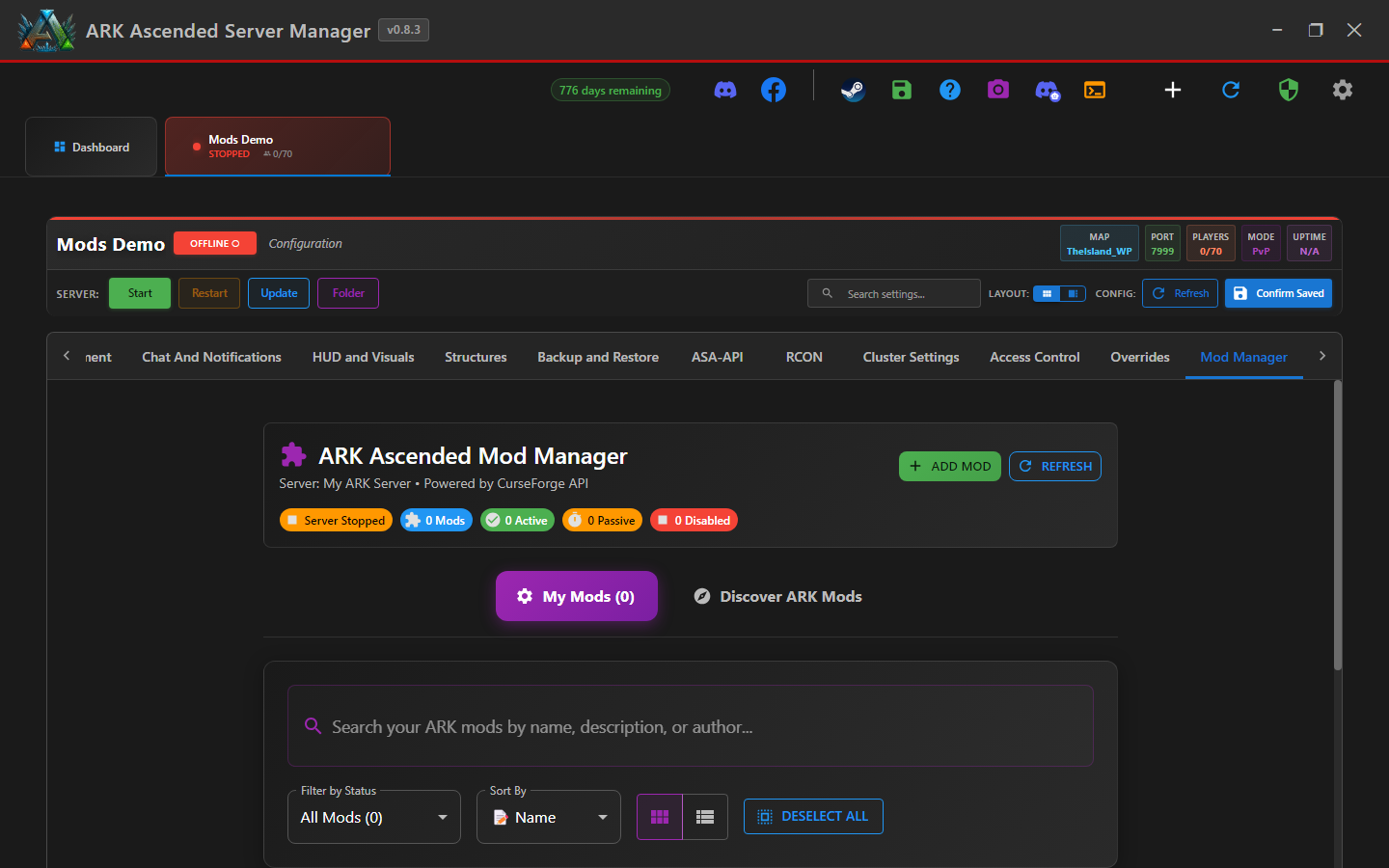Click the MAP TheIsland_WP info box
Image resolution: width=1389 pixels, height=868 pixels.
pyautogui.click(x=1100, y=243)
